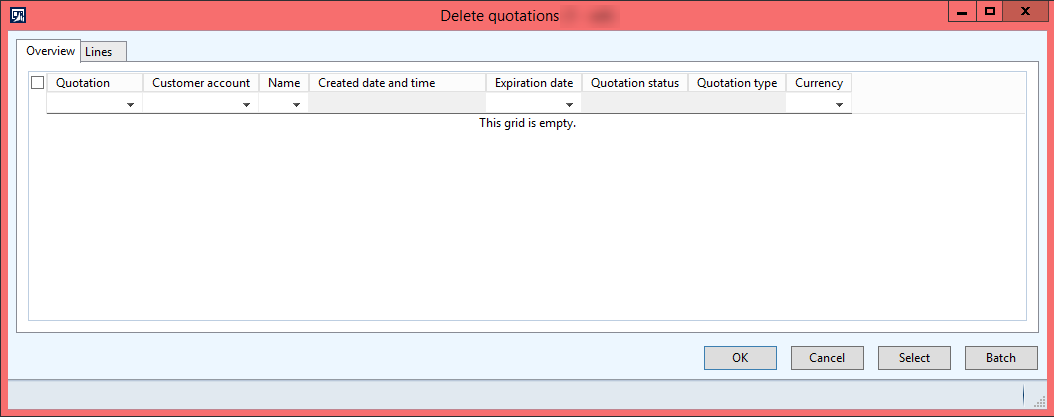Expand the Customer account filter dropdown

click(x=246, y=105)
